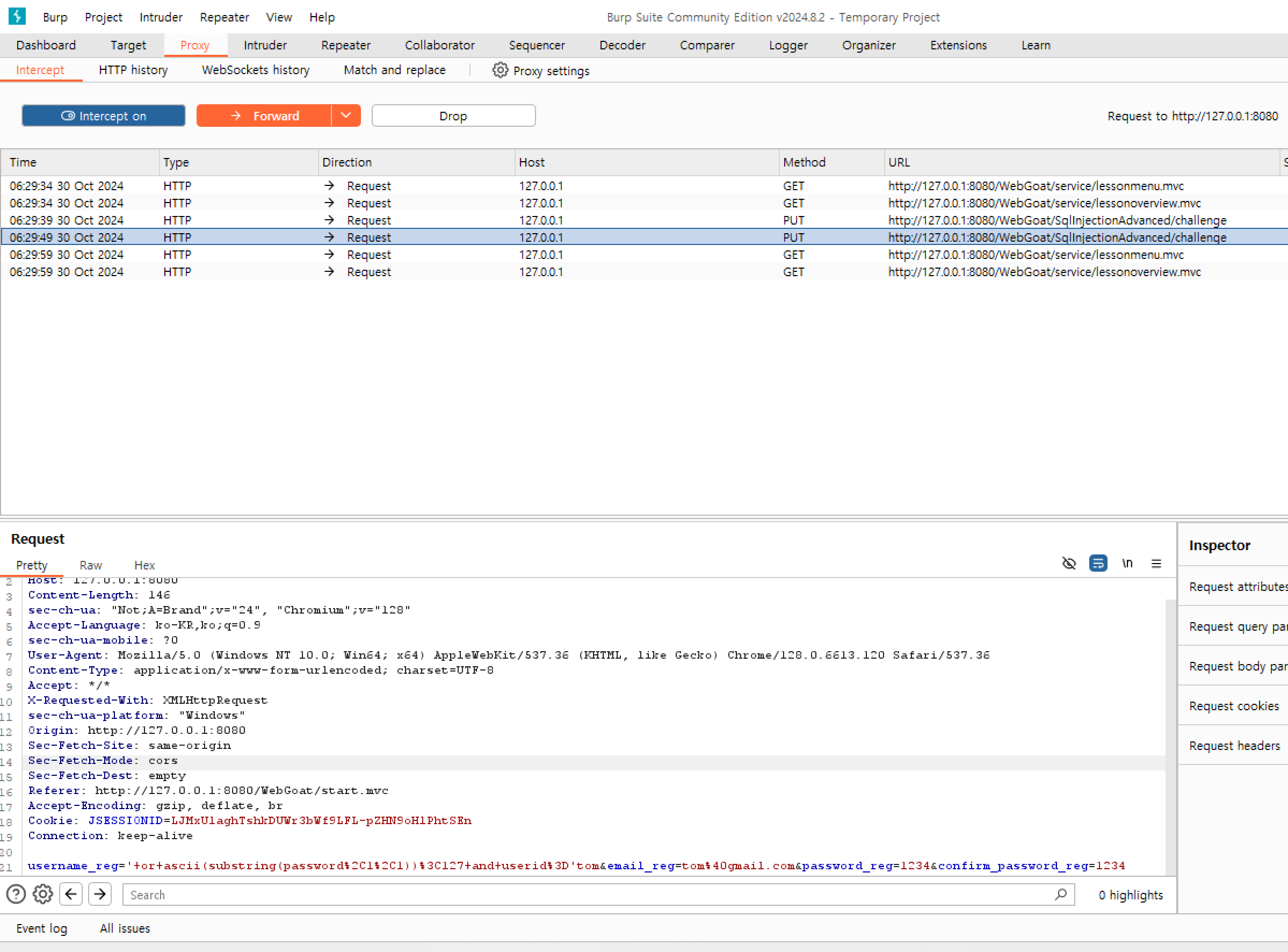Viewport: 1288px width, 952px height.
Task: Switch to the Intruder tool tab
Action: coord(265,45)
